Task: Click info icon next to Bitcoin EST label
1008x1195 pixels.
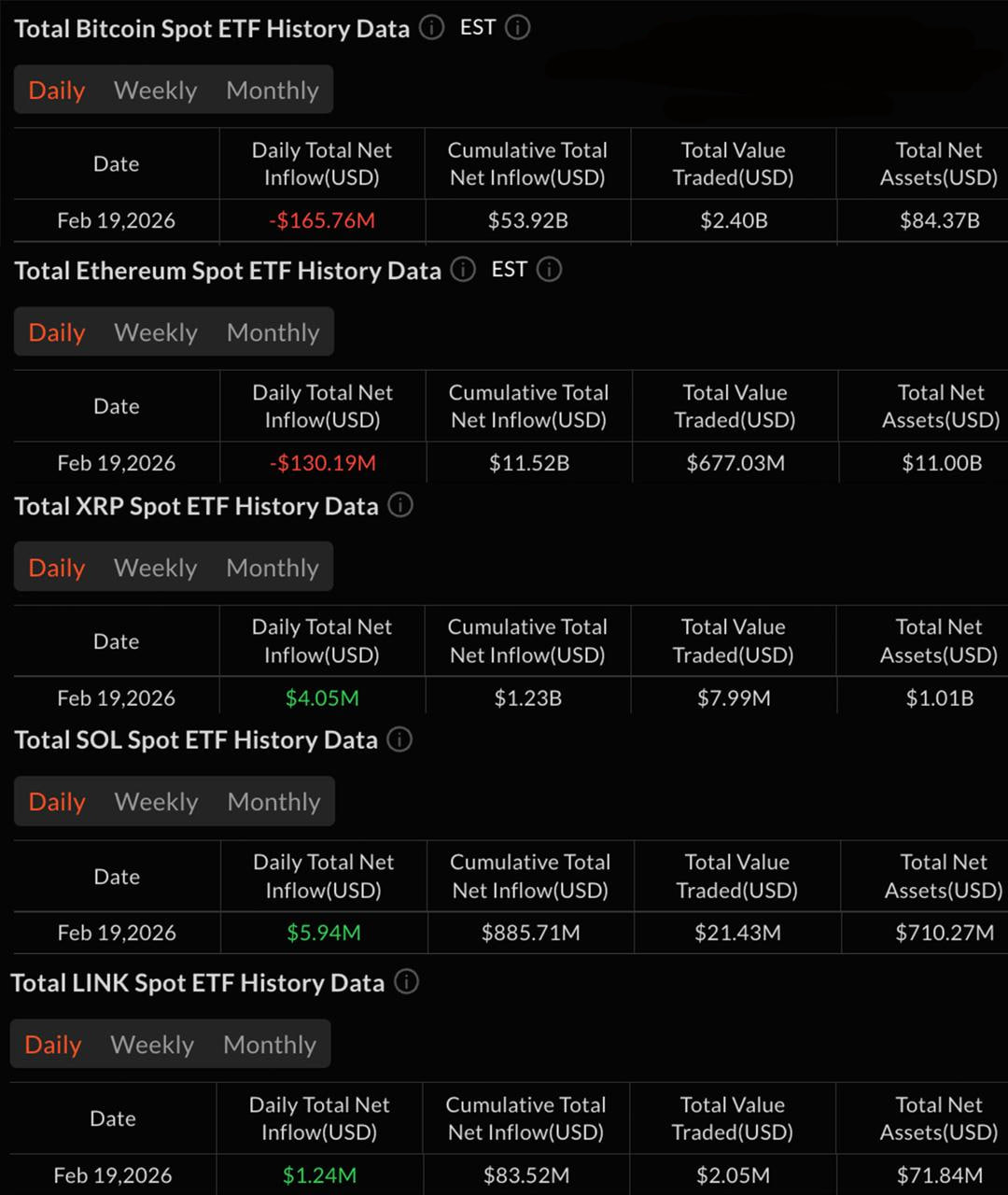Action: click(518, 28)
